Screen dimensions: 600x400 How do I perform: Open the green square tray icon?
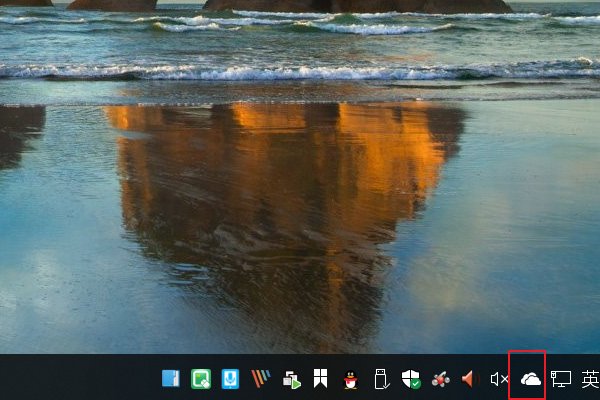click(x=201, y=379)
